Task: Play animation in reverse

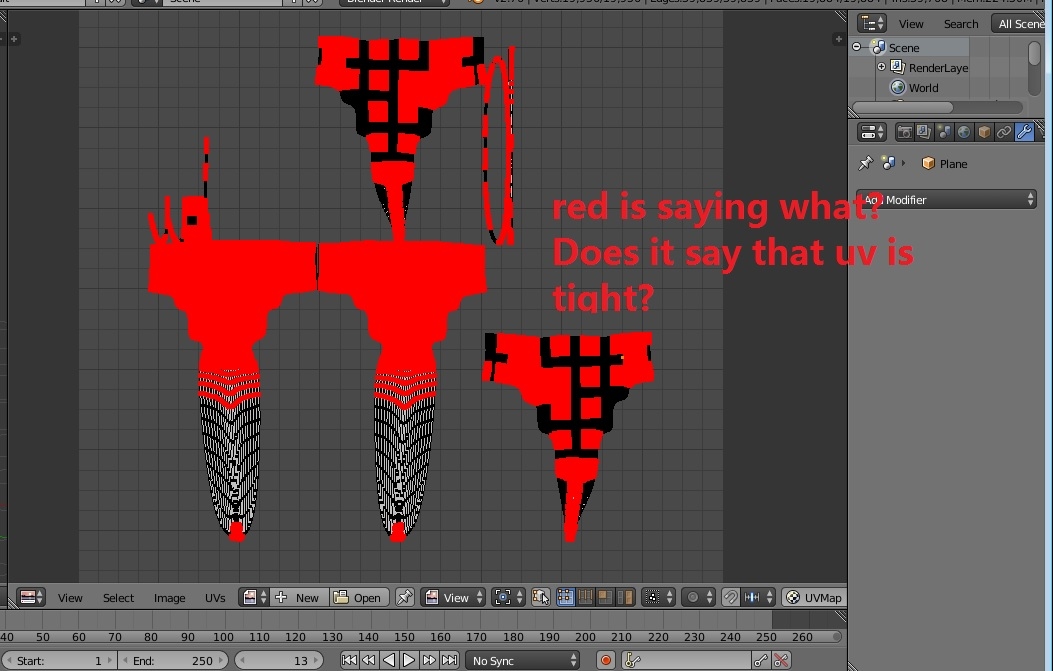Action: tap(388, 660)
